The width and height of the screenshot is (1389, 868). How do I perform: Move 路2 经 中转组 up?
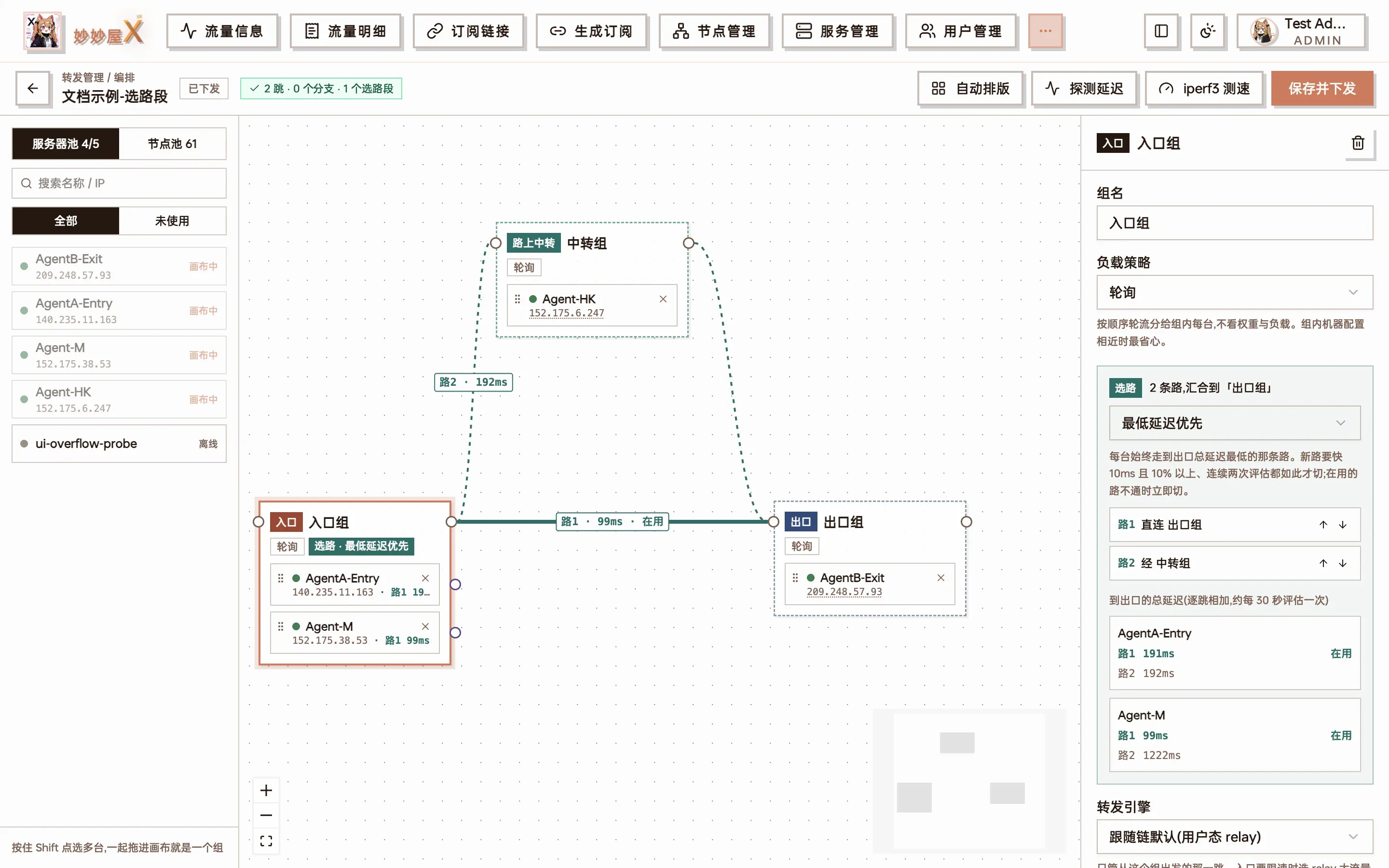[1323, 563]
